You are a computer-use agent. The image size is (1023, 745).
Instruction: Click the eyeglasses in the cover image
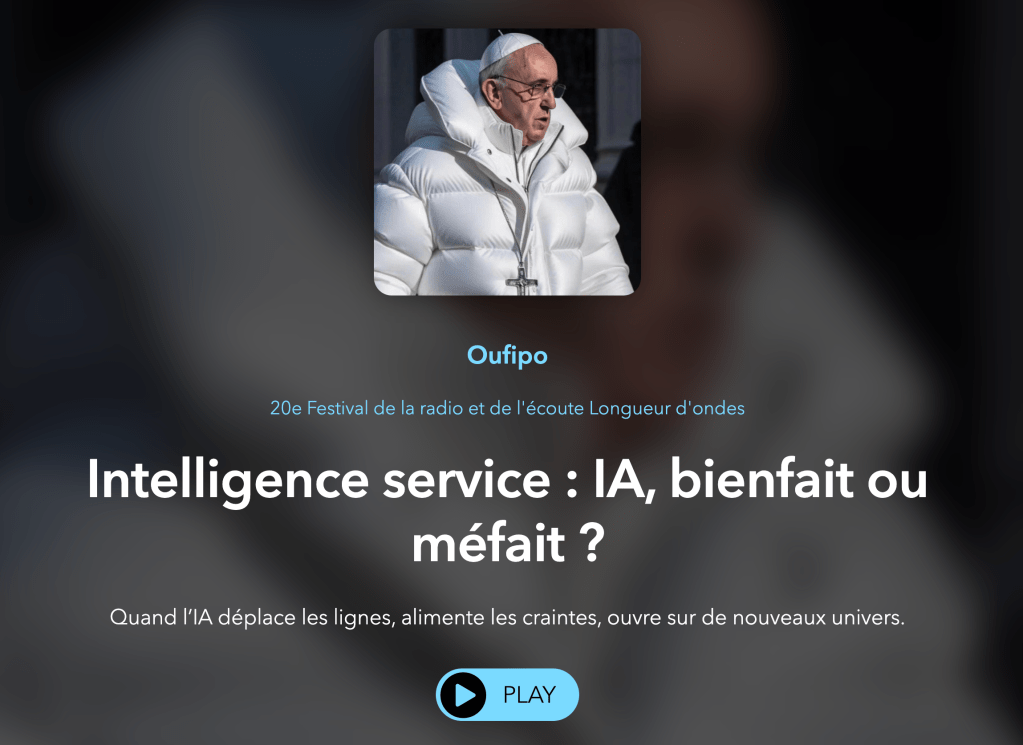pos(532,87)
